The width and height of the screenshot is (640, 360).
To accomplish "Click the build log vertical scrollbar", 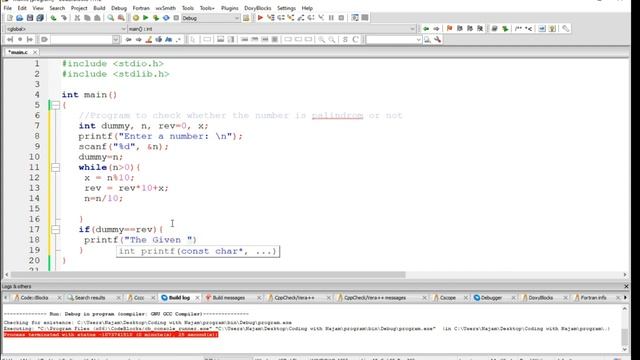I will pos(624,336).
